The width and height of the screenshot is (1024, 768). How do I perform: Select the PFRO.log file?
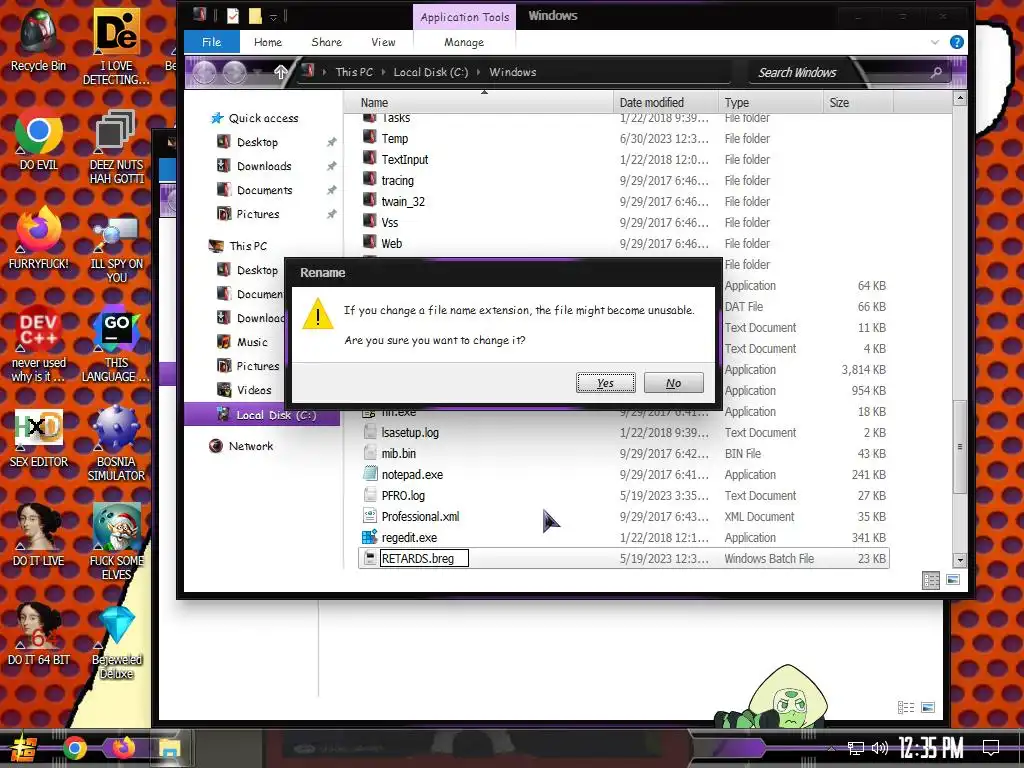tap(624, 496)
